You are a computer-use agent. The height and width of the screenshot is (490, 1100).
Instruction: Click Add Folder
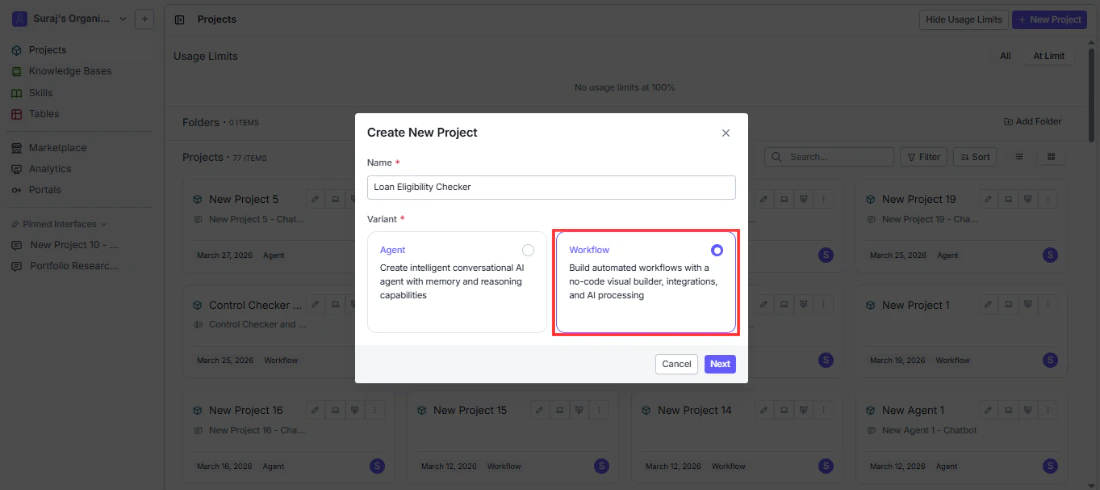(1033, 121)
